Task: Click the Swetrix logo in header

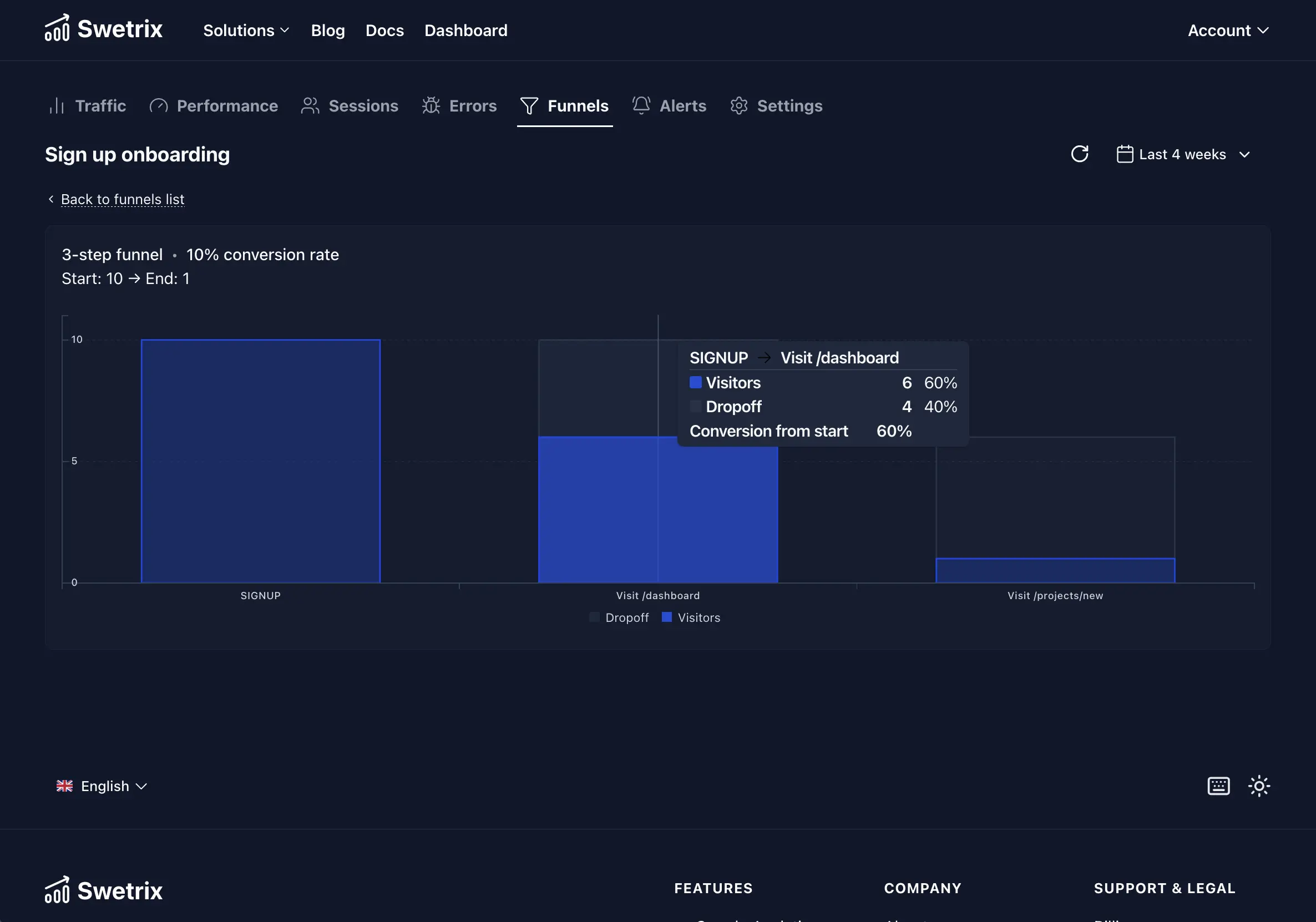Action: point(104,29)
